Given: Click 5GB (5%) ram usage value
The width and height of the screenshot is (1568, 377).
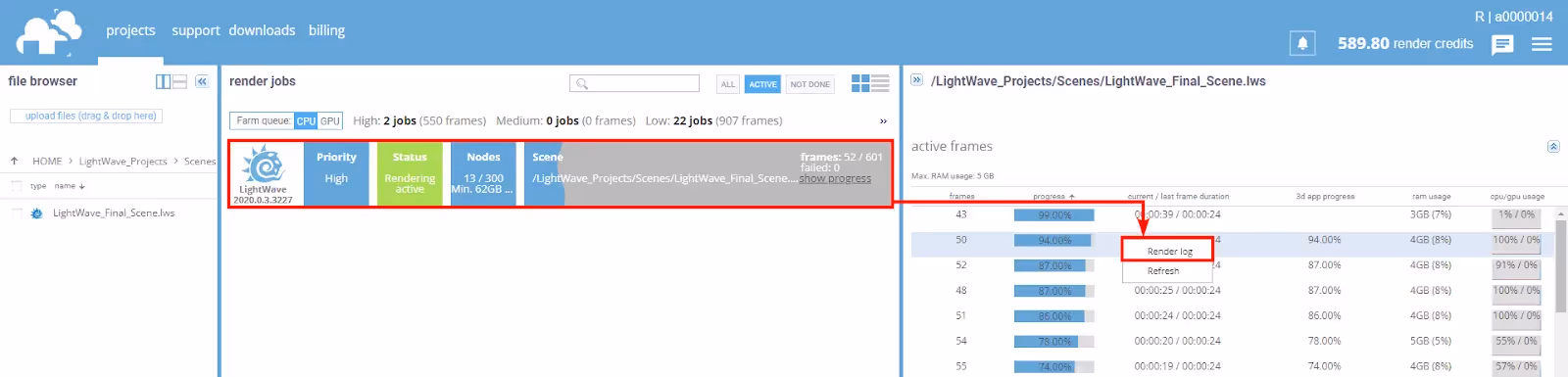Looking at the screenshot, I should click(1431, 341).
